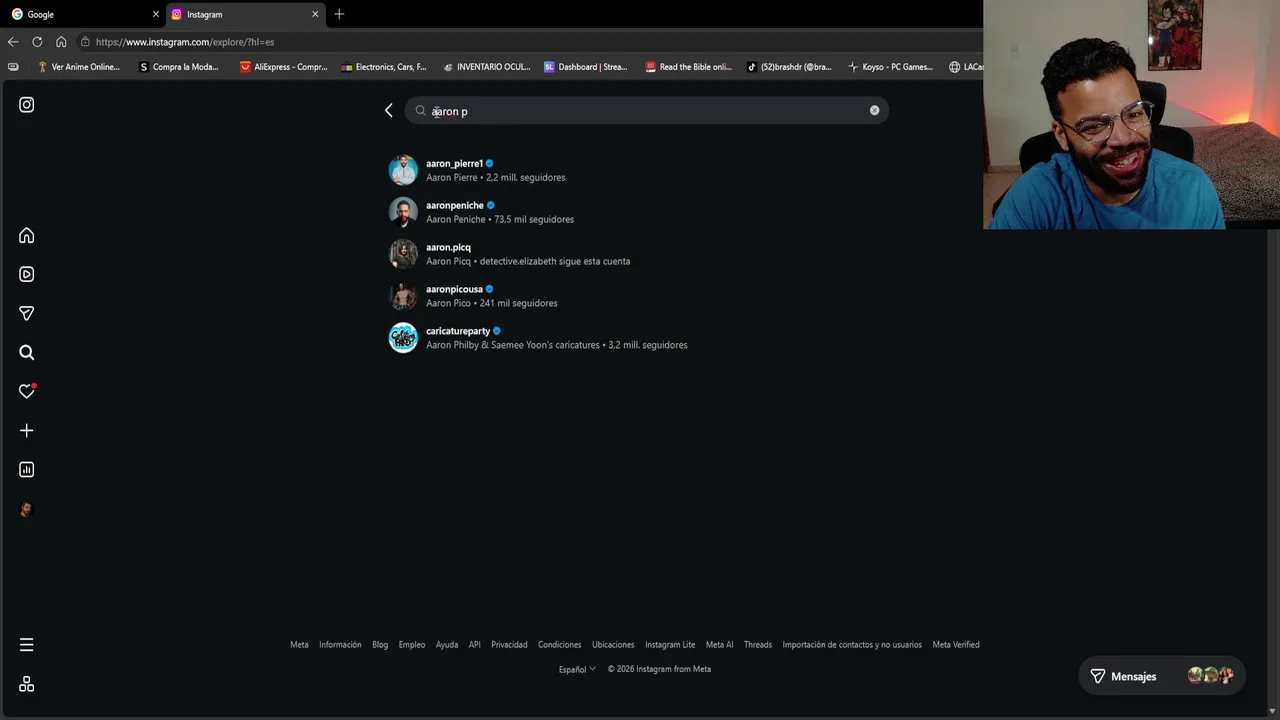Open Search magnifier in the sidebar

click(x=27, y=352)
